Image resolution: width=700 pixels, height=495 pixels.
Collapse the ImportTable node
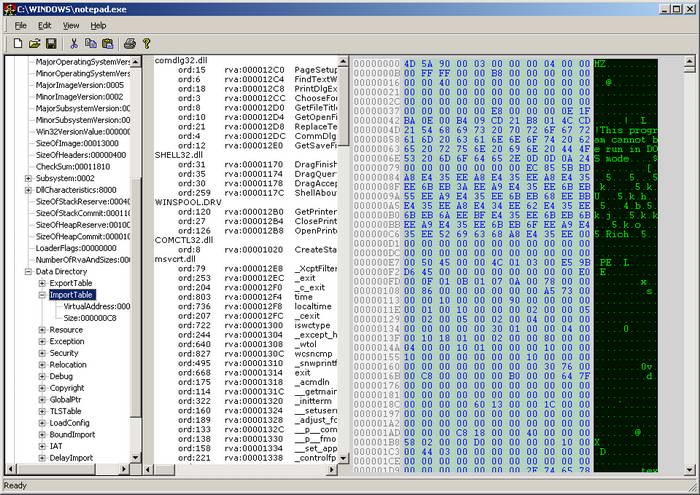pos(42,295)
